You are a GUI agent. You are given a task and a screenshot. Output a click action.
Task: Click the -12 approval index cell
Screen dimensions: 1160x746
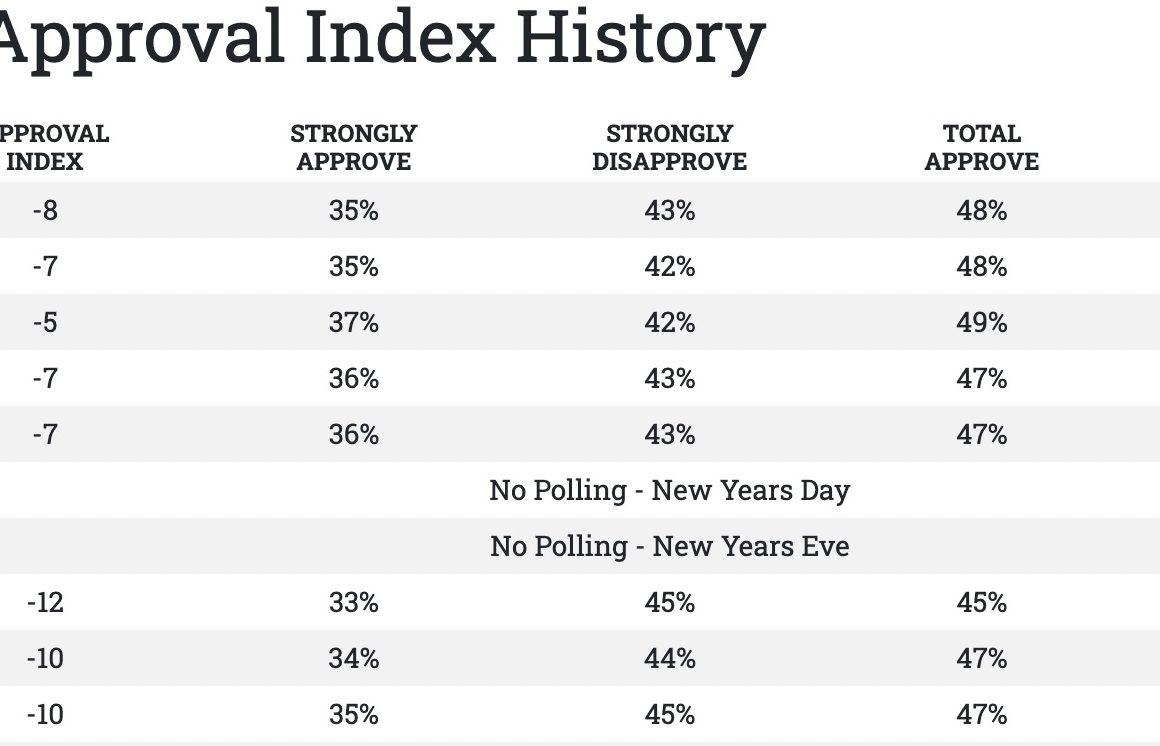pos(45,603)
